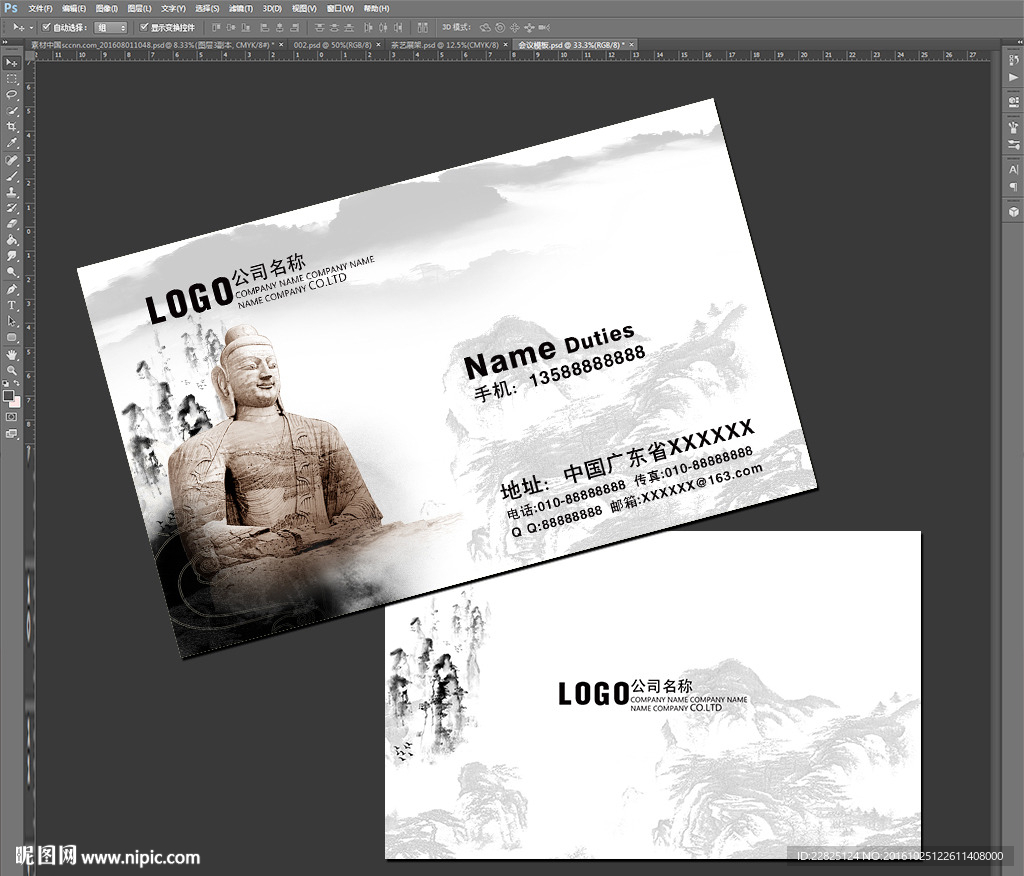Open the 文字(Y) menu
This screenshot has width=1024, height=876.
click(173, 8)
